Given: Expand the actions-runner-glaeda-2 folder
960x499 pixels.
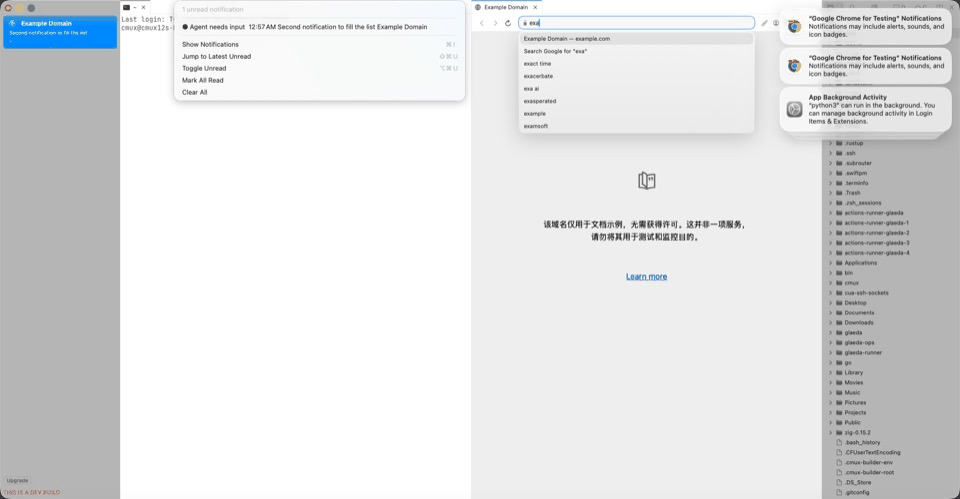Looking at the screenshot, I should pos(831,233).
